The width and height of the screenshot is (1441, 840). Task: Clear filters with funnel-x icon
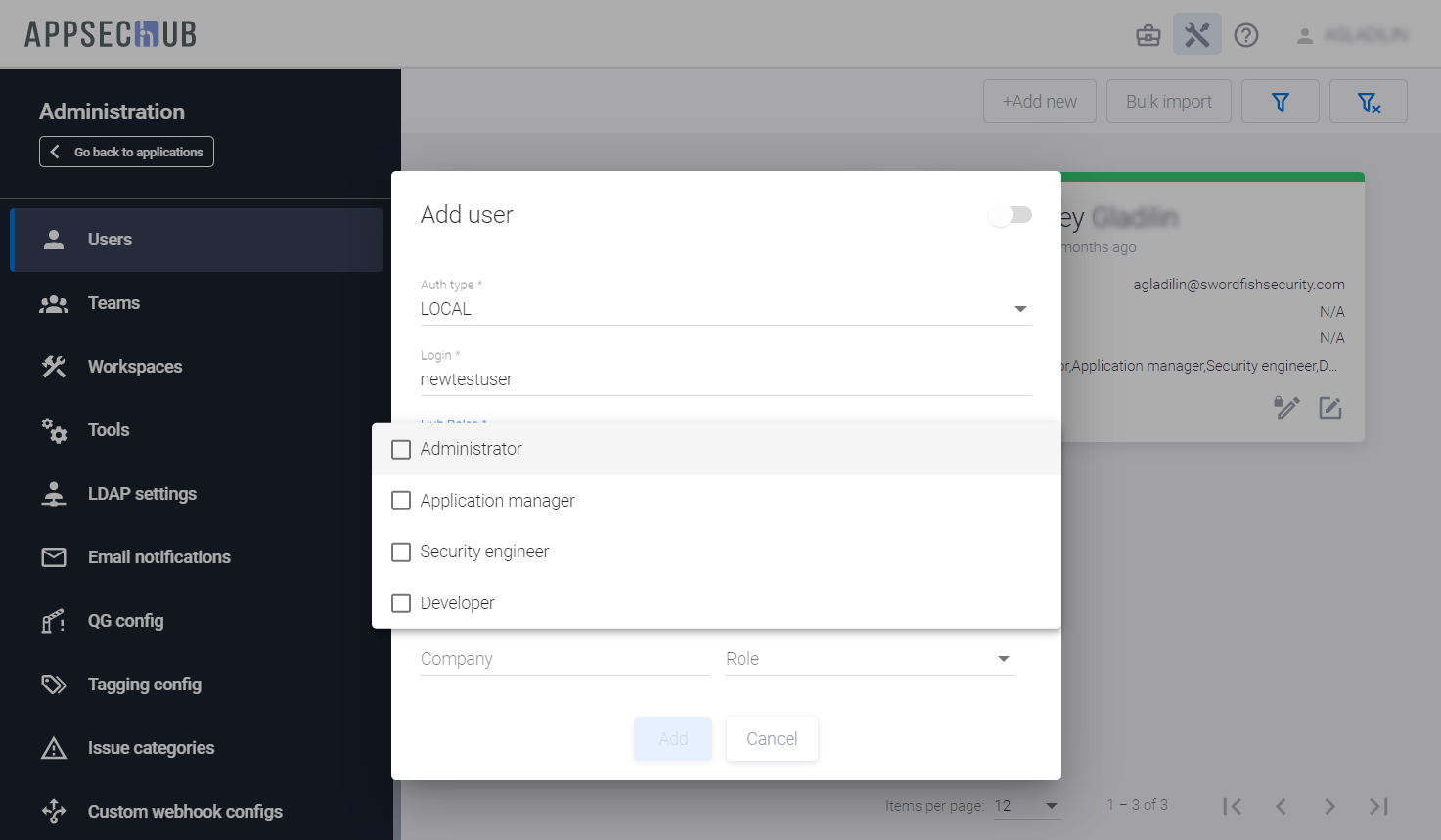coord(1368,102)
